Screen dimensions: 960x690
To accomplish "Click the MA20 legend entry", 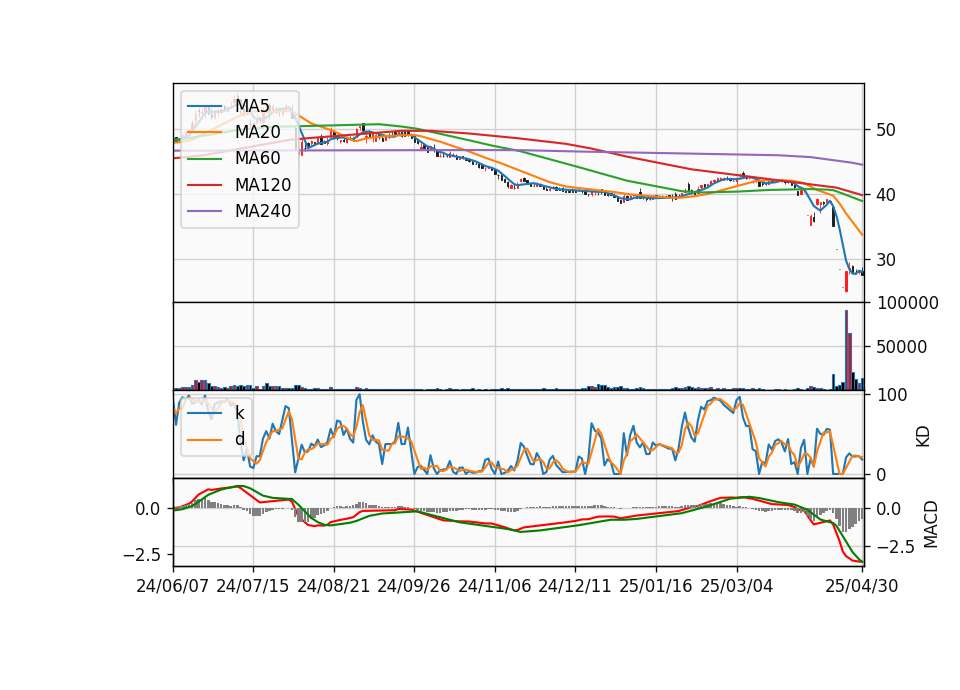I will [x=236, y=132].
